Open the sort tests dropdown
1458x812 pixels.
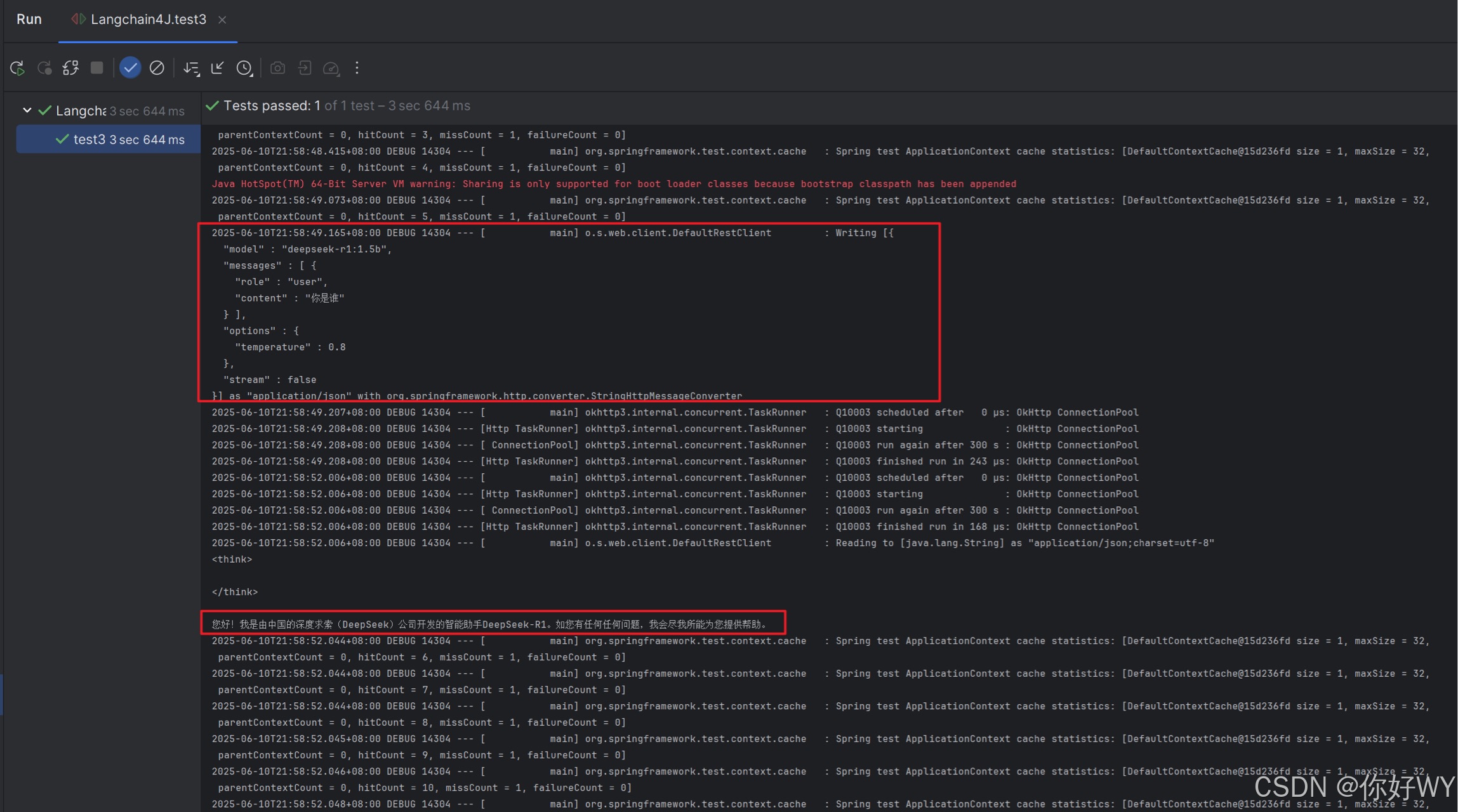191,68
